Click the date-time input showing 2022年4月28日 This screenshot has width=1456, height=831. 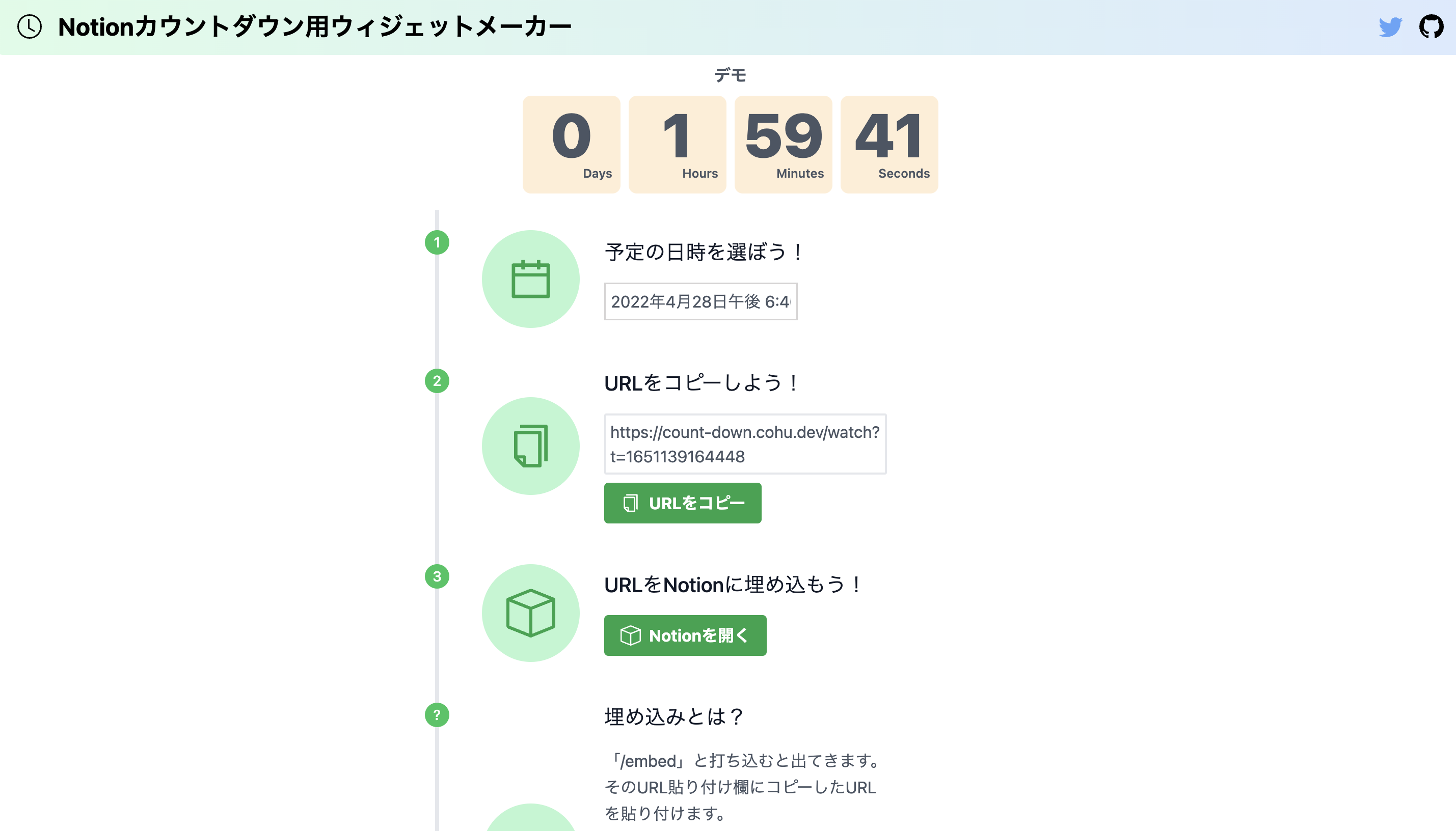[x=700, y=301]
